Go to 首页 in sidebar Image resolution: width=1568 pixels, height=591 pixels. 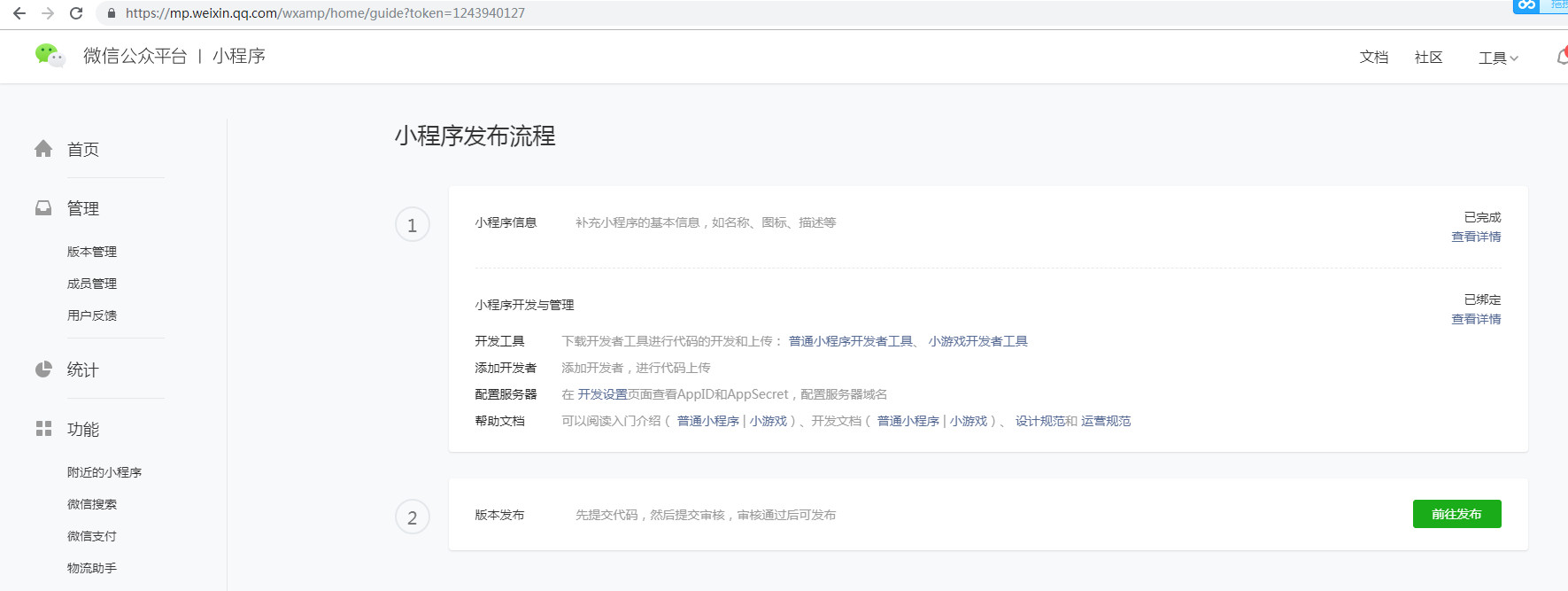tap(83, 150)
